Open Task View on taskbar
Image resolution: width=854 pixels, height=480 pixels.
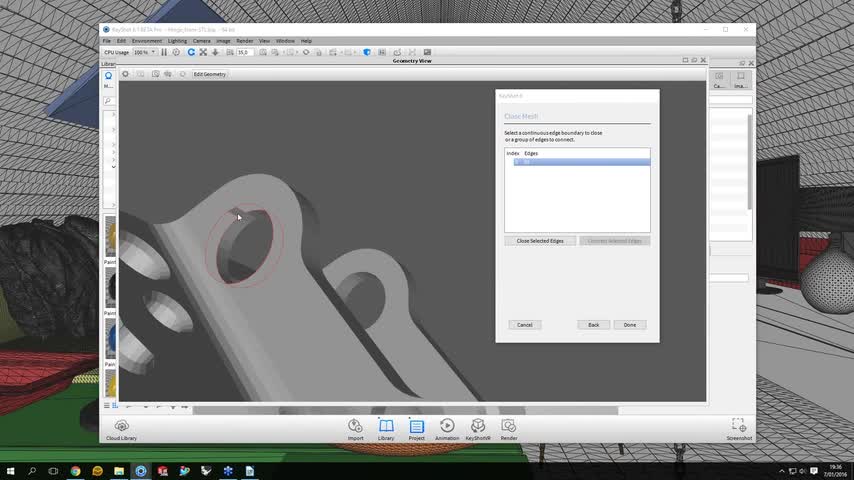pos(53,471)
